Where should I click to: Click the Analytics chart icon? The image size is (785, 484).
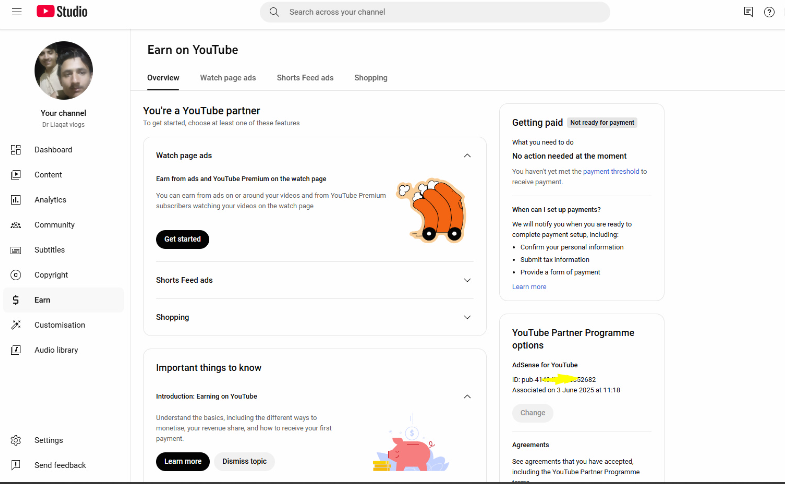16,200
